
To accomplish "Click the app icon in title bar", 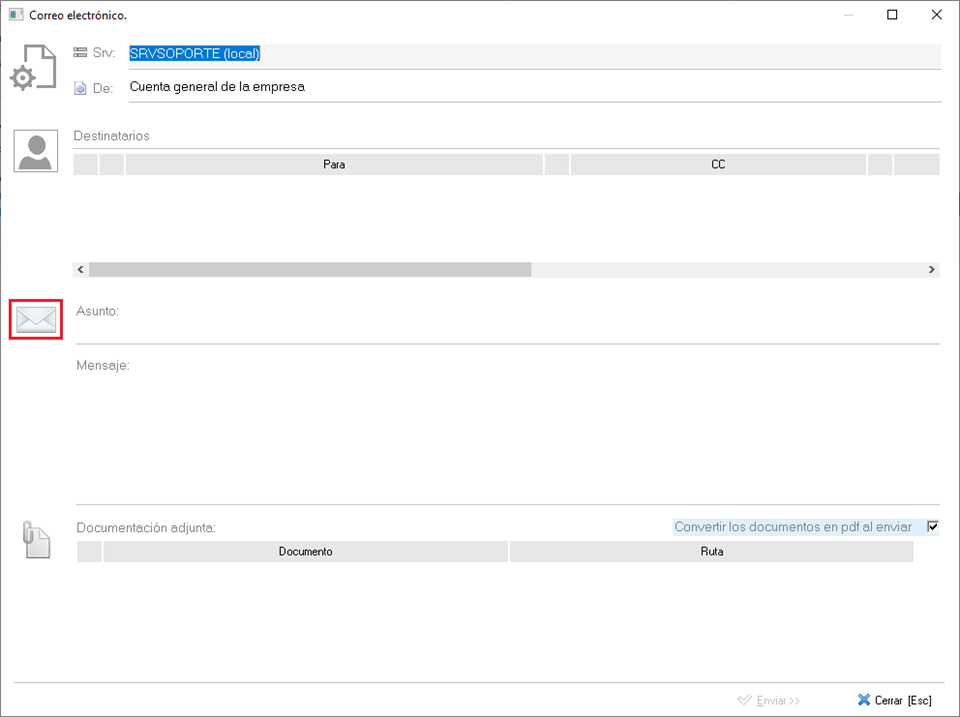I will 15,15.
